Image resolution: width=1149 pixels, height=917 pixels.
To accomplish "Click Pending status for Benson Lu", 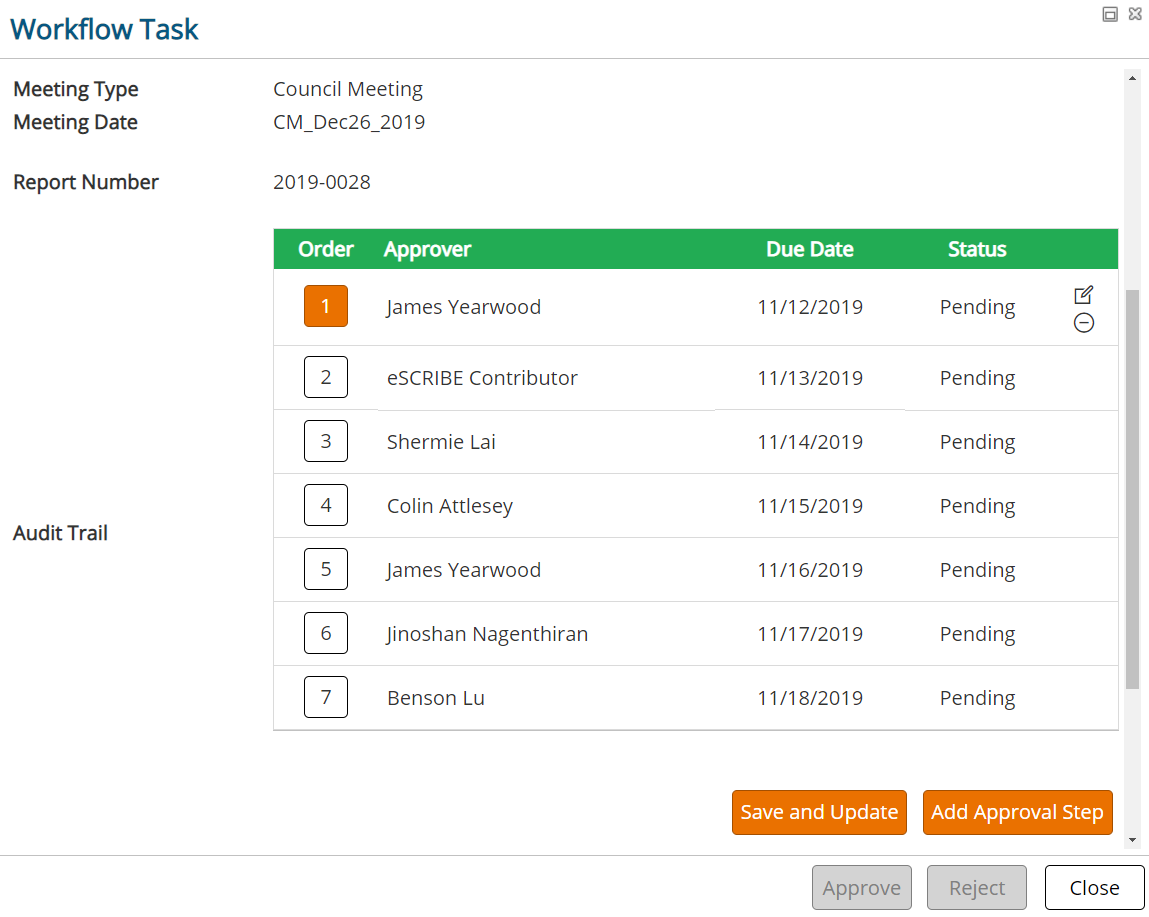I will coord(978,698).
